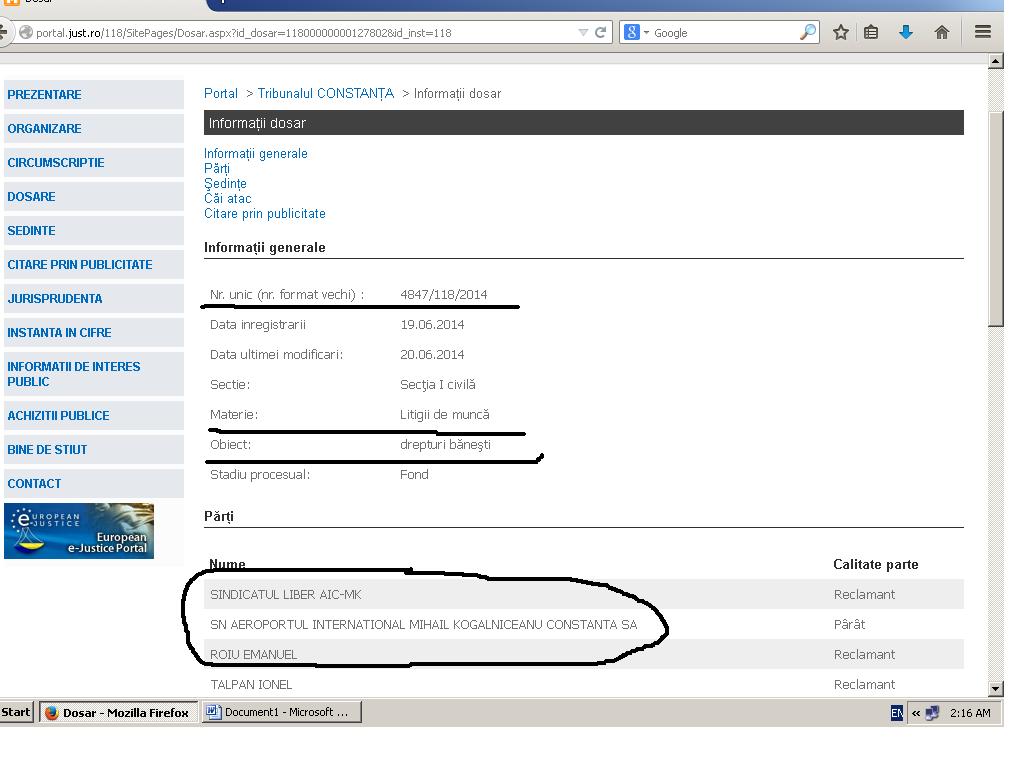Click the Tribunalul CONSTANȚA breadcrumb link
The image size is (1024, 768).
coord(326,94)
